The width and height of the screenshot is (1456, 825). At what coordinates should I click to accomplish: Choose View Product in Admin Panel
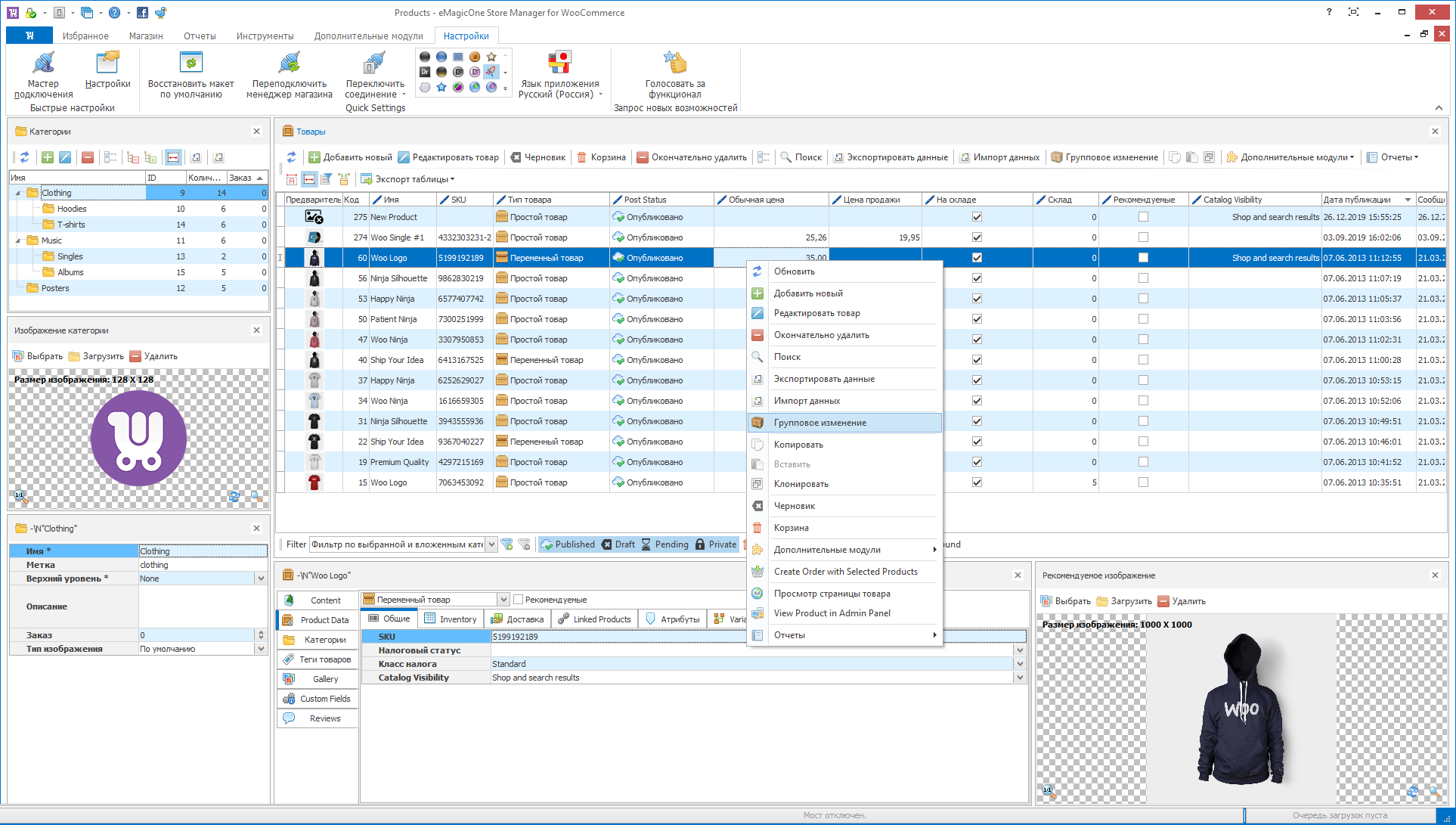844,613
